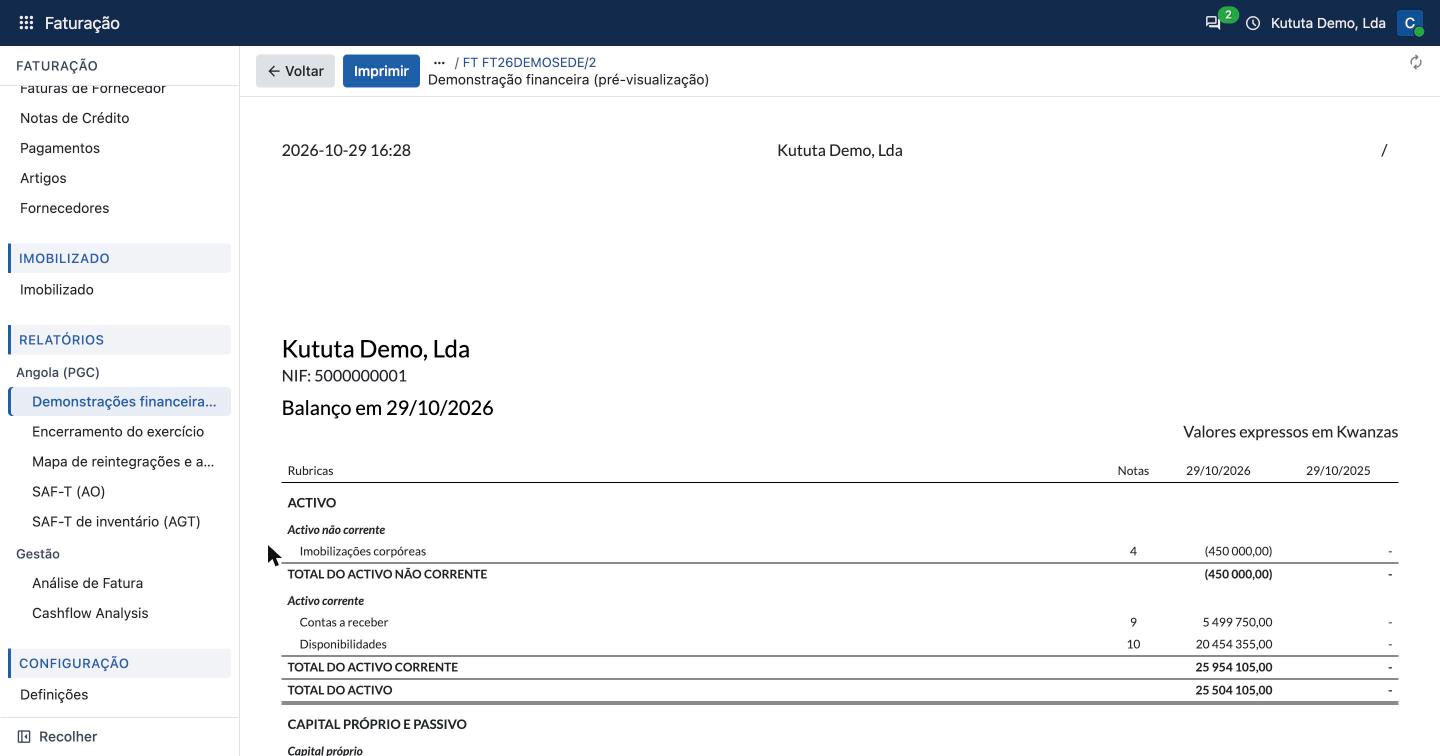The height and width of the screenshot is (756, 1440).
Task: Click the Faturação app title
Action: [82, 23]
